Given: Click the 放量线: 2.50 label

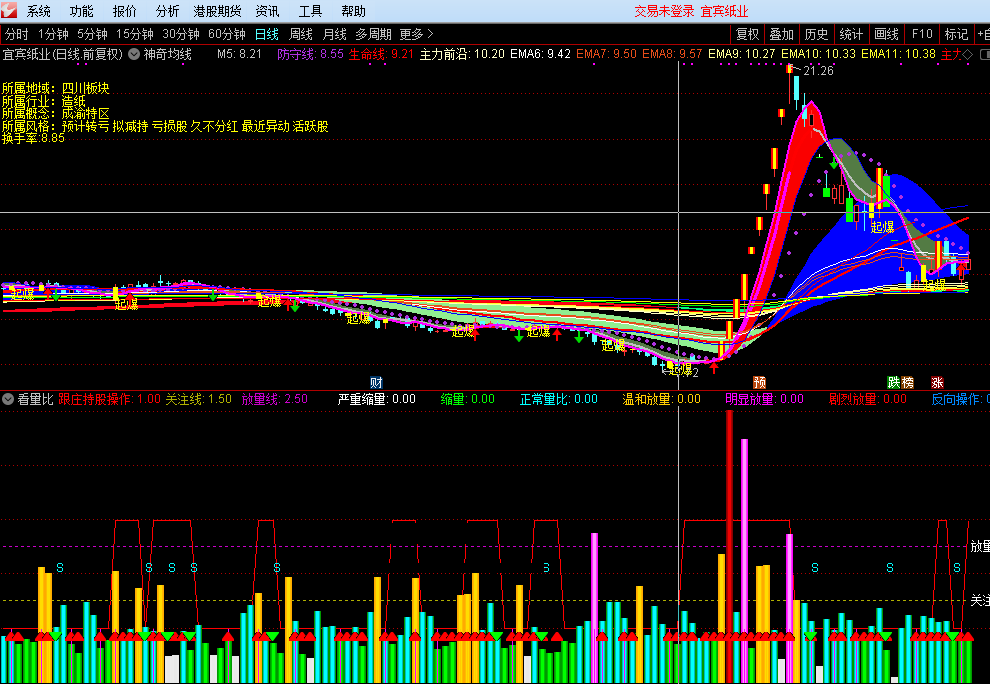Looking at the screenshot, I should point(275,399).
